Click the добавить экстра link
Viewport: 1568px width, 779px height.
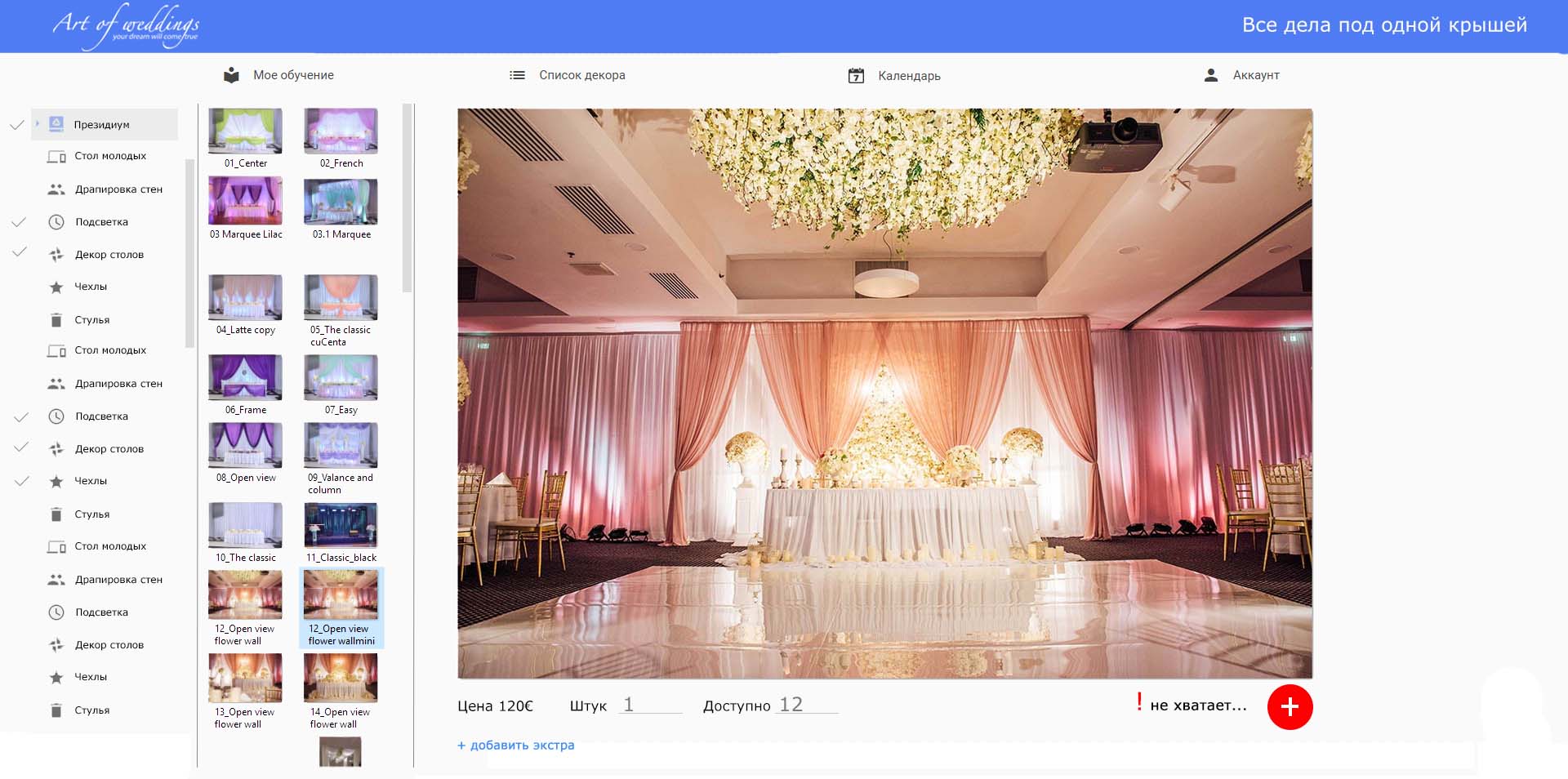tap(516, 746)
